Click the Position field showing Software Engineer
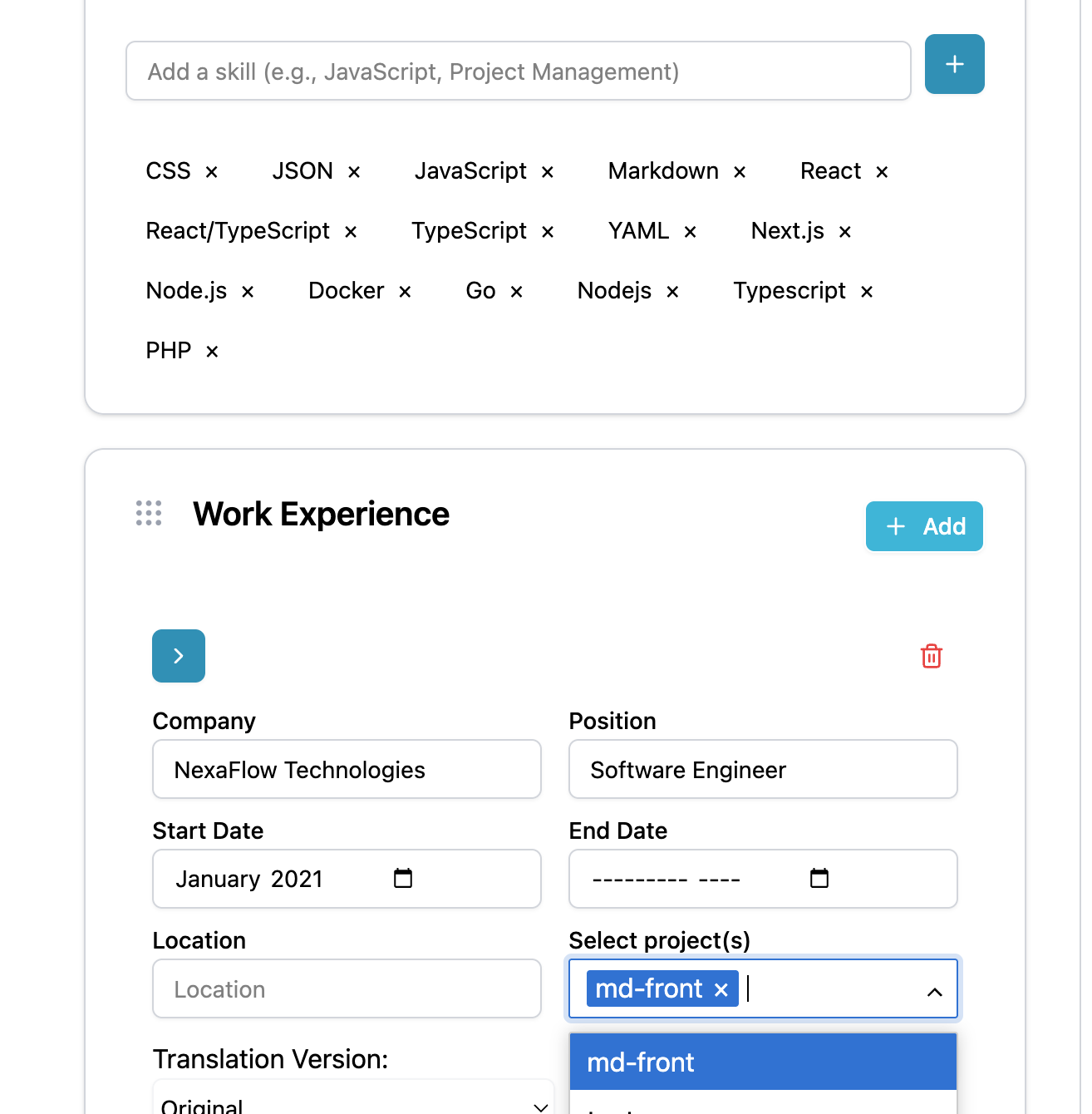The width and height of the screenshot is (1092, 1114). point(762,769)
